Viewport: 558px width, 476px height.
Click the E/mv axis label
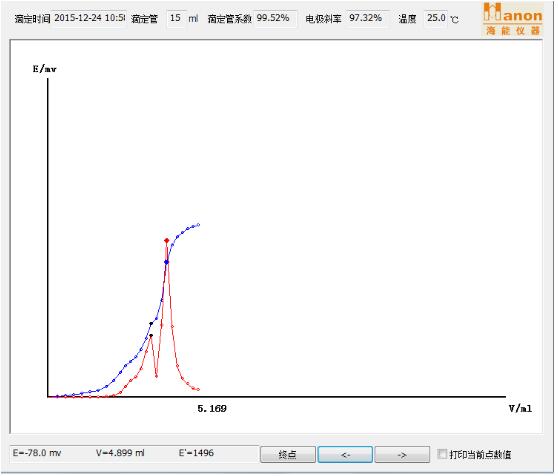point(44,69)
